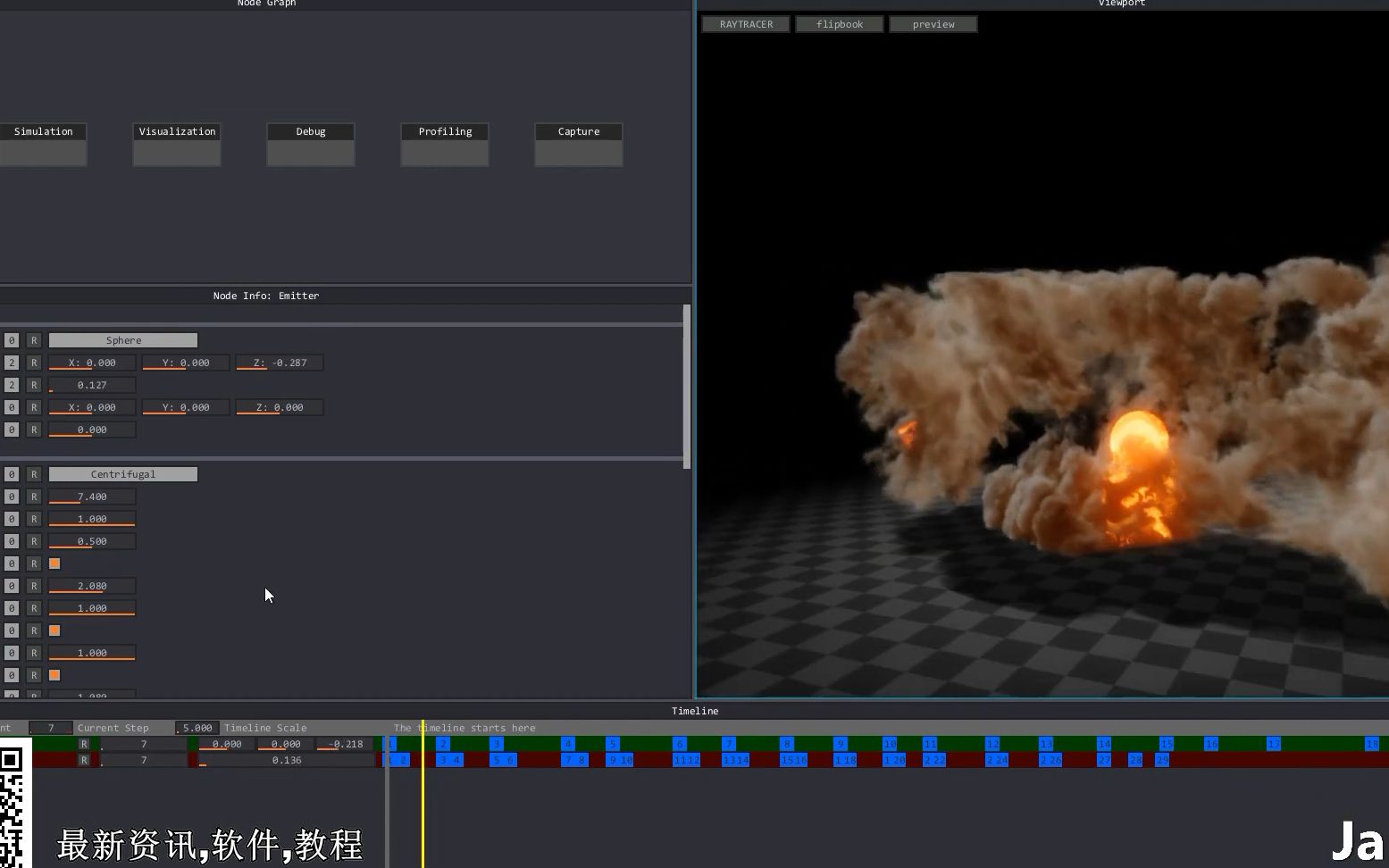The image size is (1389, 868).
Task: Select keyframe 6 in the green timeline track
Action: (x=680, y=744)
